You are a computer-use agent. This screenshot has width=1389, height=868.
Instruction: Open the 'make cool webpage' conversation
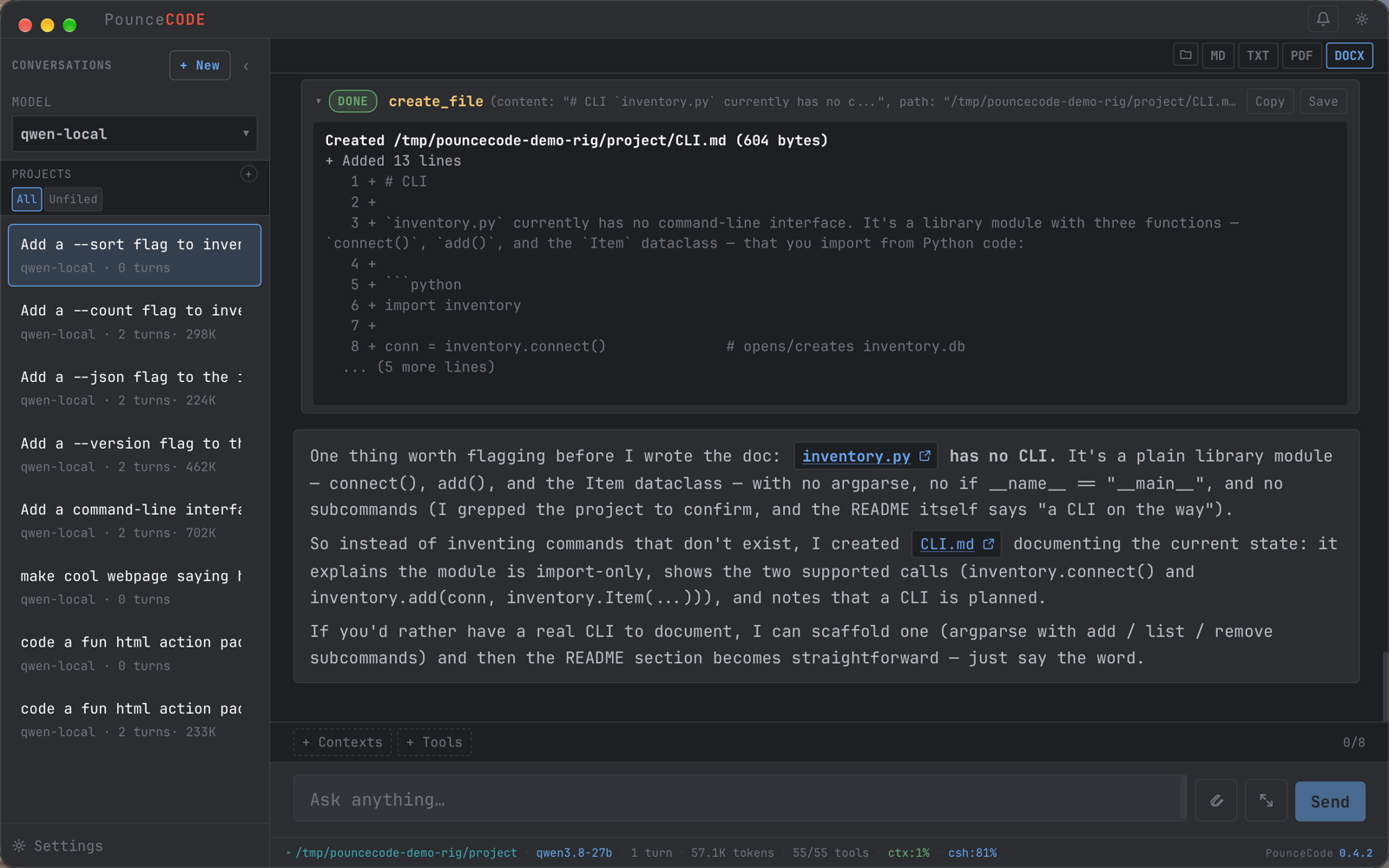[x=135, y=587]
